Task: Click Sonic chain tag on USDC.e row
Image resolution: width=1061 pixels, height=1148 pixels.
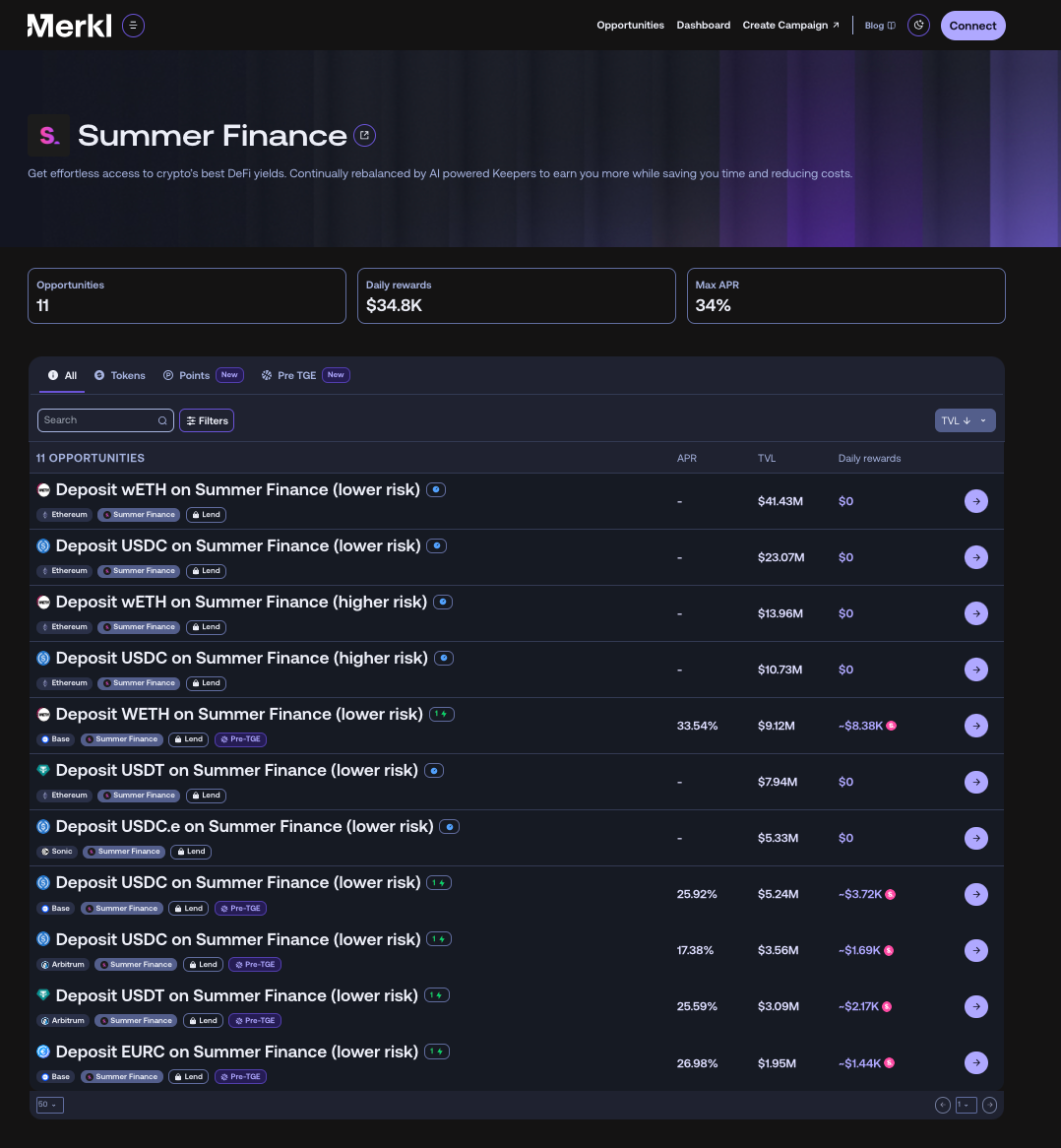Action: [57, 852]
